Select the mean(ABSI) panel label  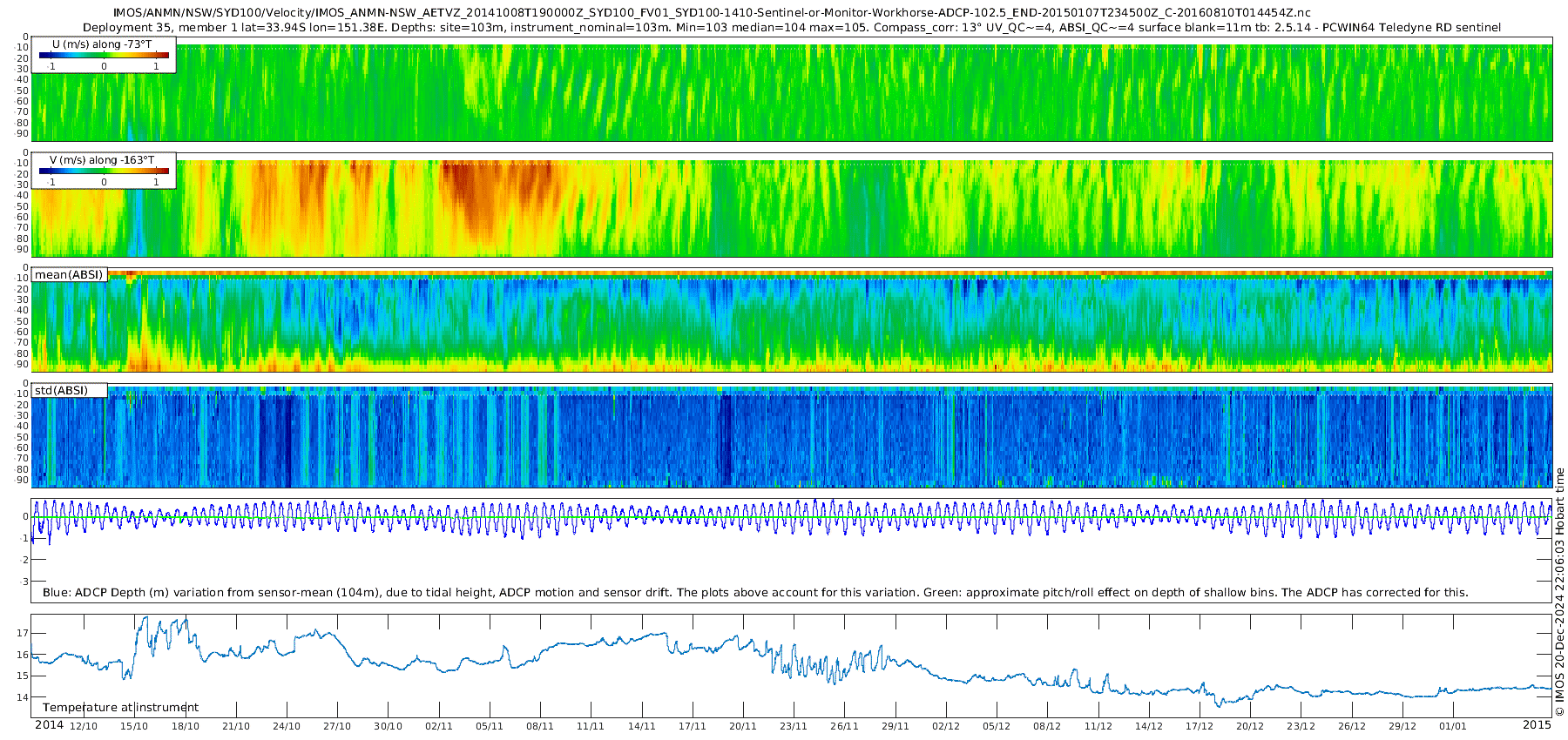(69, 274)
